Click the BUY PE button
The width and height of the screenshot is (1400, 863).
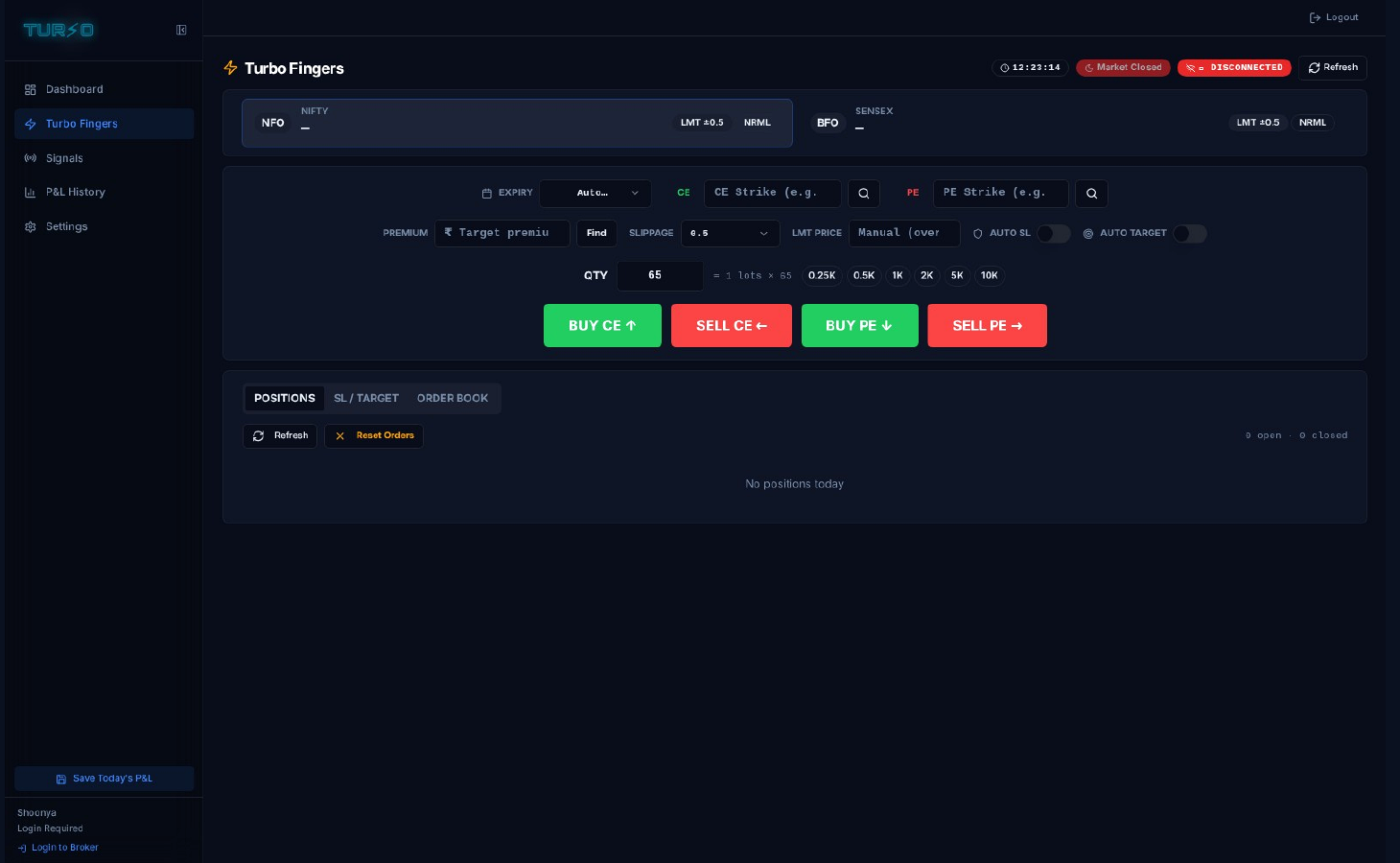pyautogui.click(x=859, y=326)
